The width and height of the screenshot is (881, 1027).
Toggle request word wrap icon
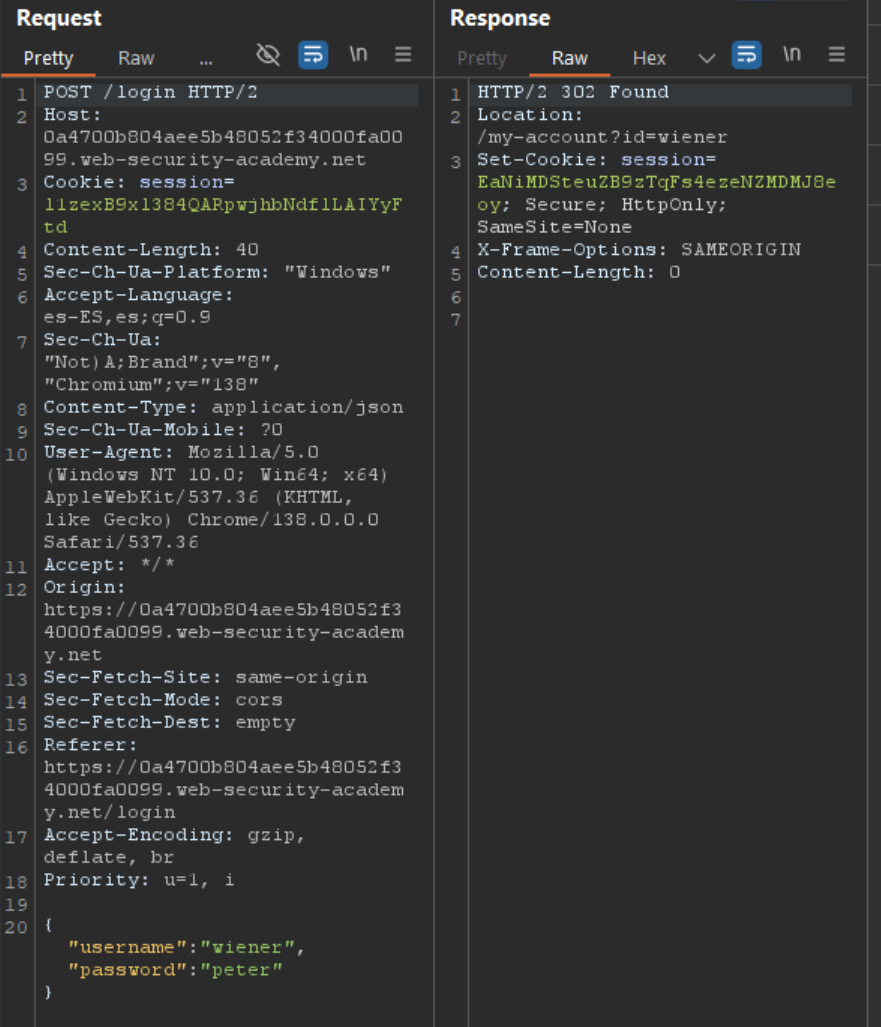click(x=313, y=55)
